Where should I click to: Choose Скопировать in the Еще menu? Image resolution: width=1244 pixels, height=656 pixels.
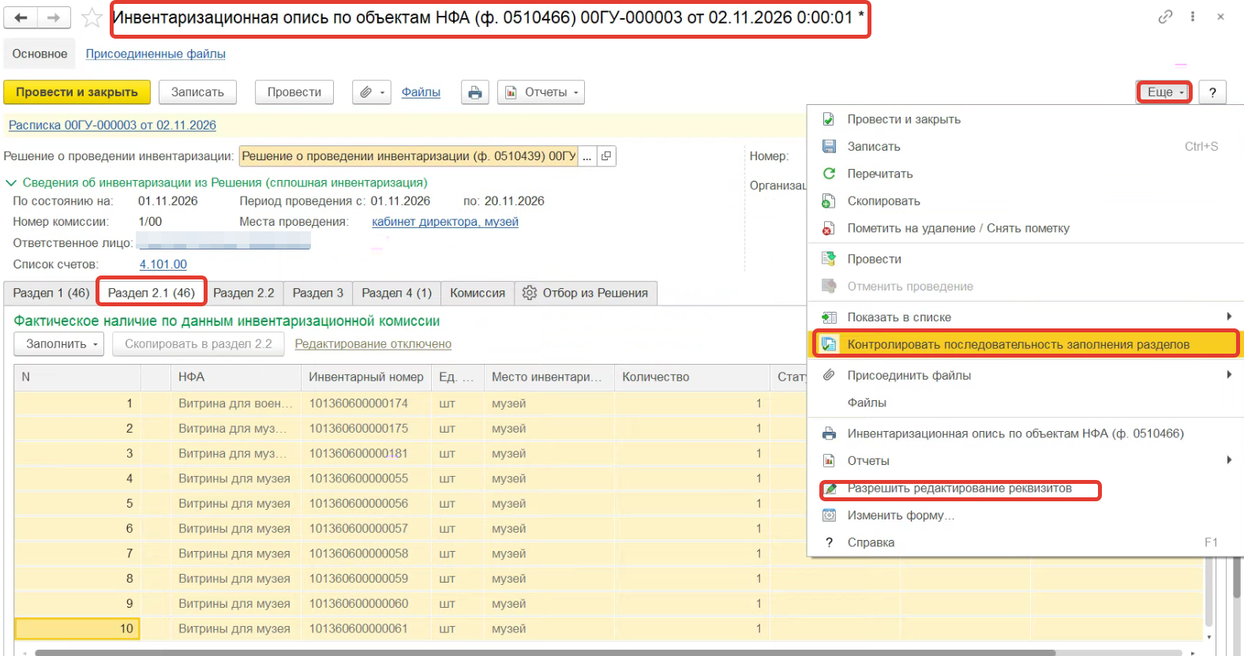point(1026,200)
